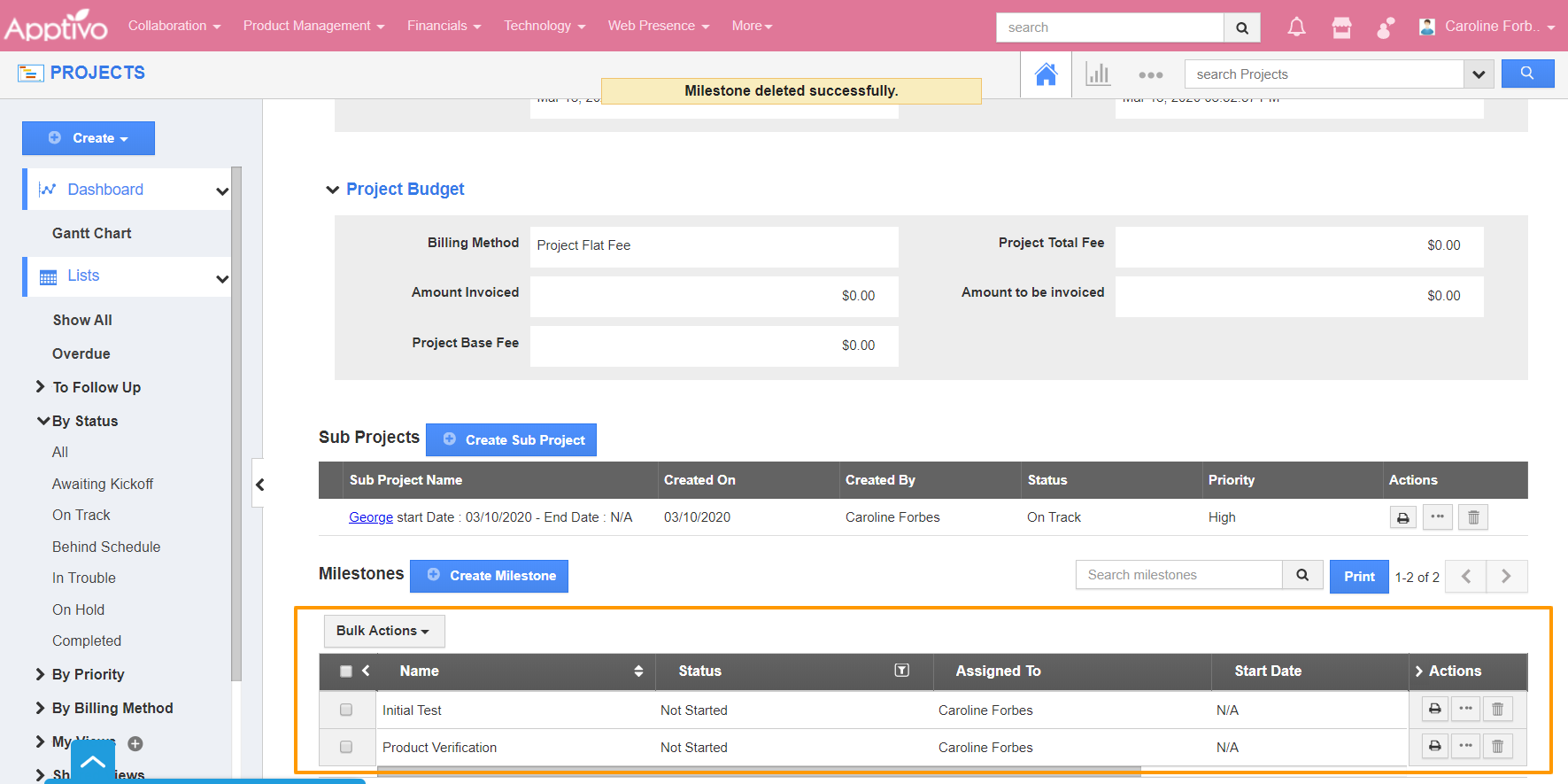Check the Initial Test milestone checkbox
This screenshot has height=784, width=1568.
pyautogui.click(x=346, y=710)
